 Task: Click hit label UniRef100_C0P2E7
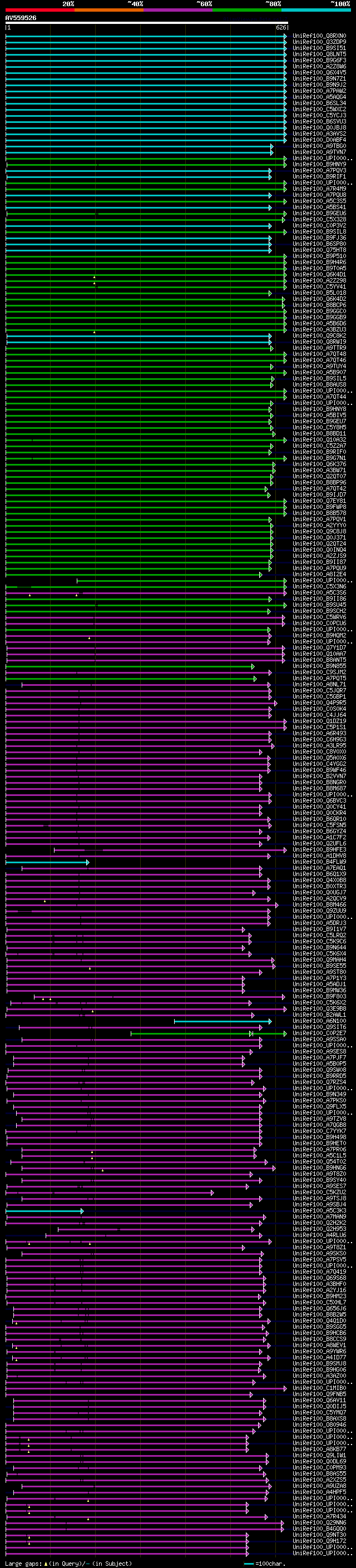319,1033
